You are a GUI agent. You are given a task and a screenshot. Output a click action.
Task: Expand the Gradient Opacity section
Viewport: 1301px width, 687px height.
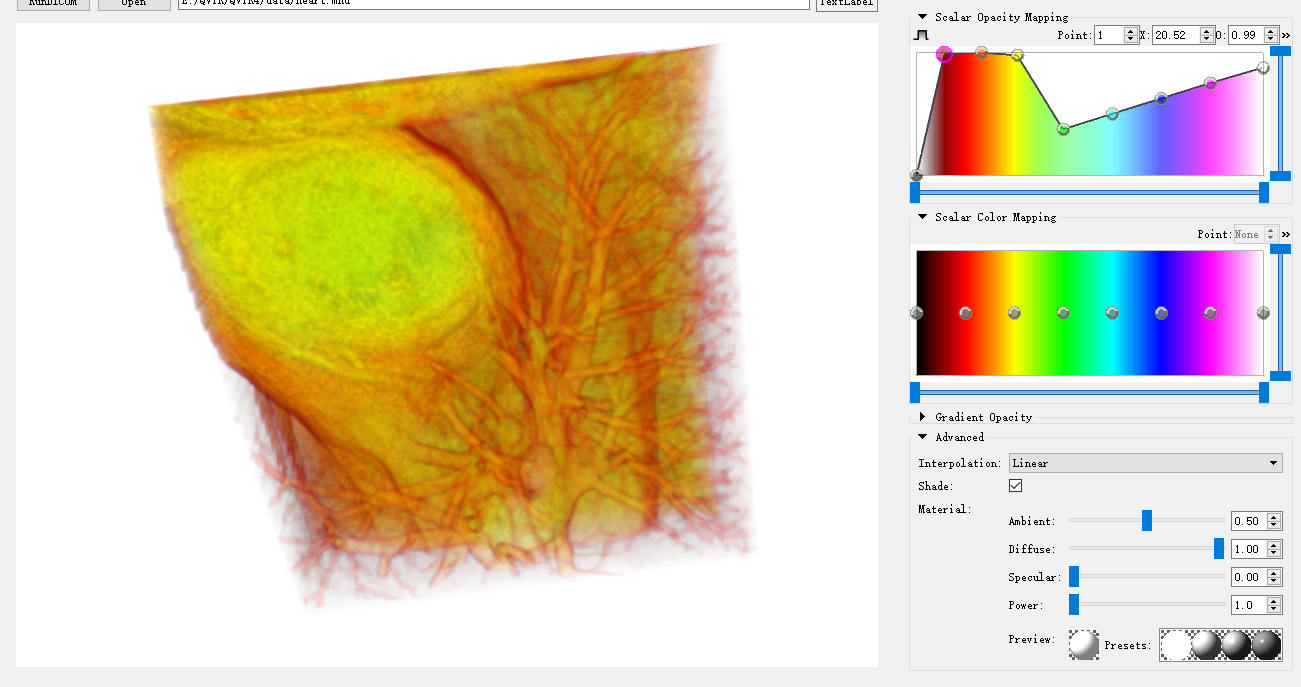click(923, 417)
